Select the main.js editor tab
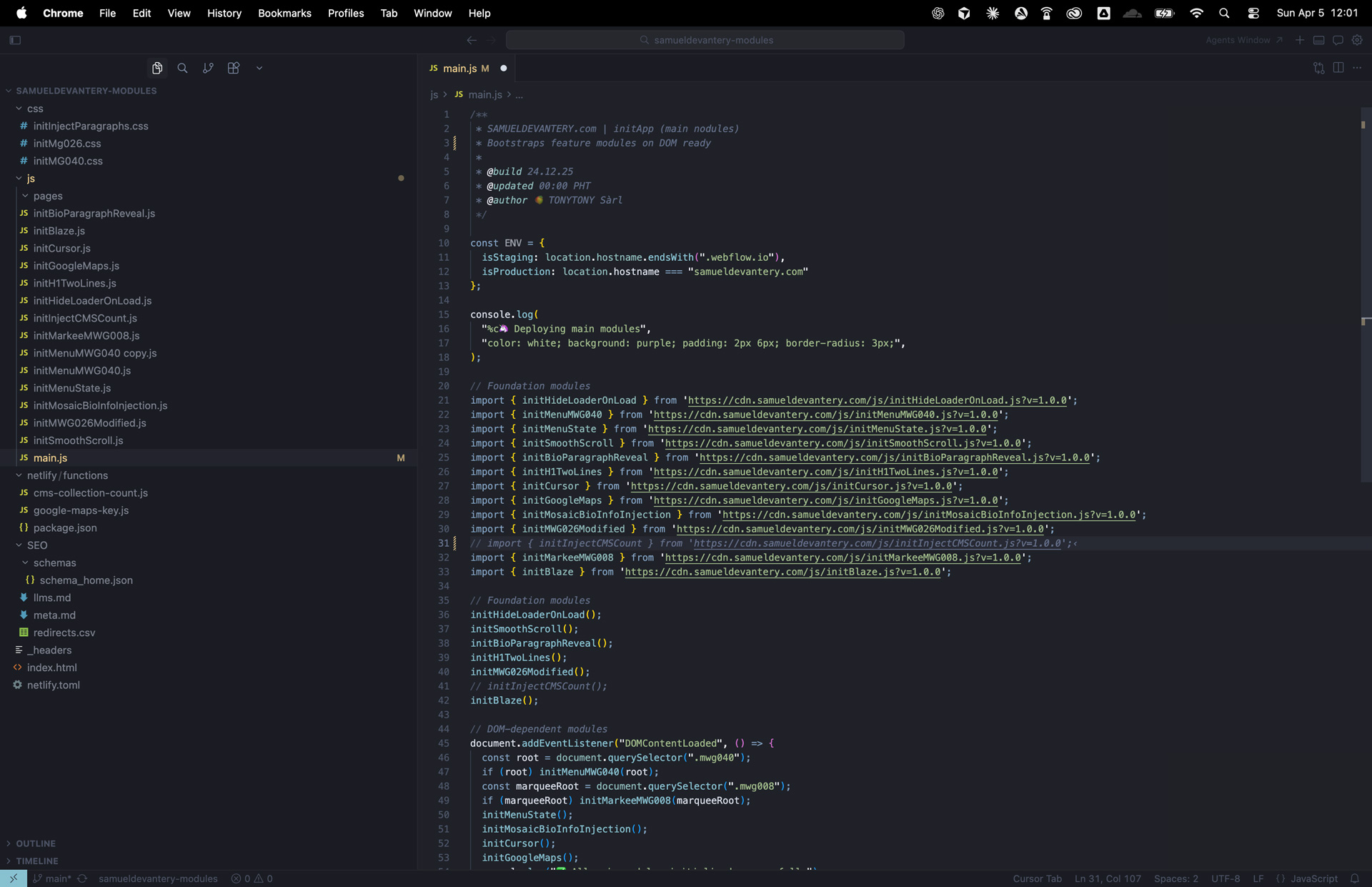 point(459,69)
